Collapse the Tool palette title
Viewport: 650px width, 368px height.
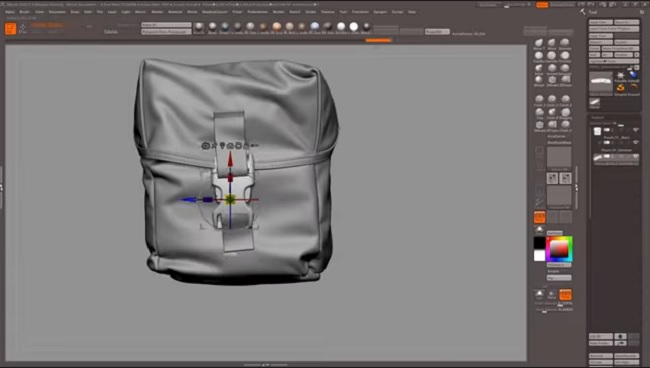coord(593,12)
